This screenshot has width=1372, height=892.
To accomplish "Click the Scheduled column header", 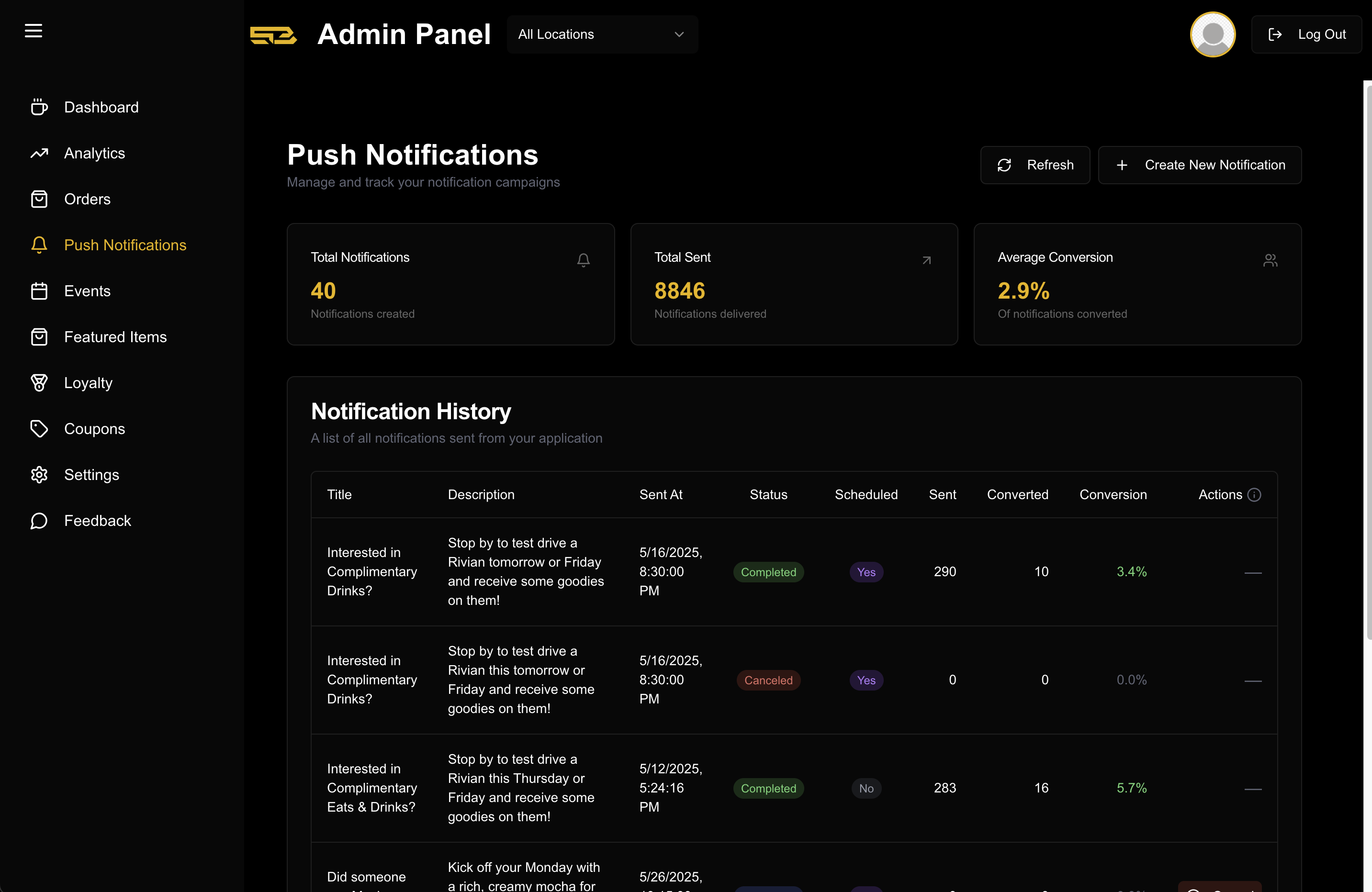I will (866, 494).
